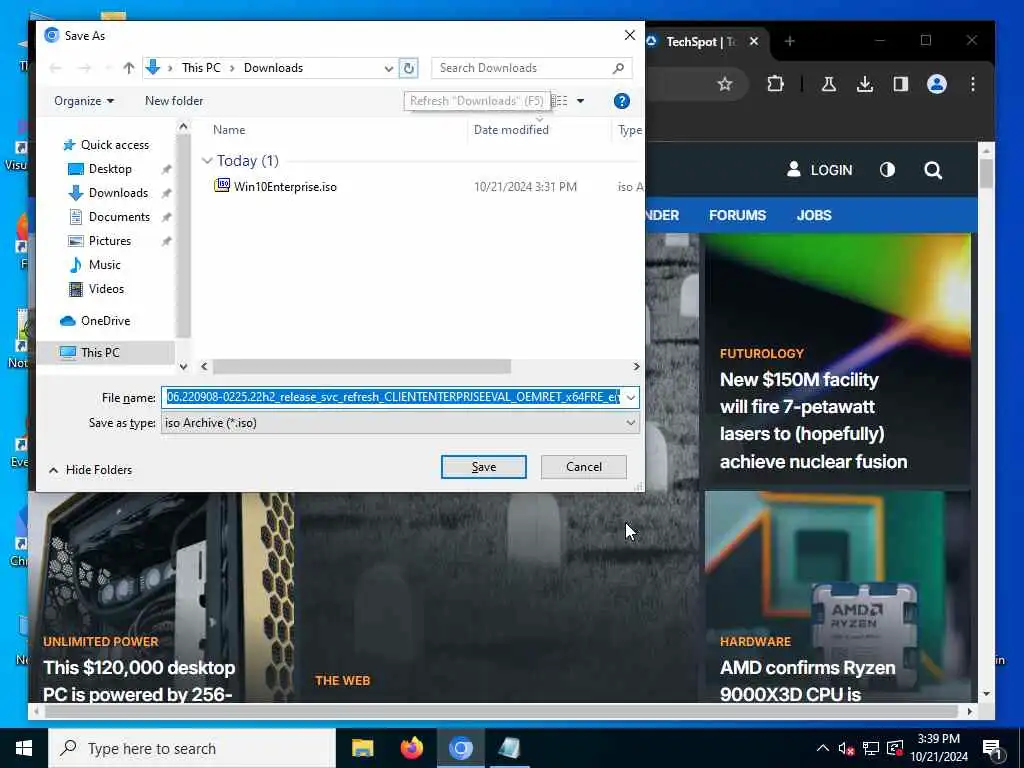The image size is (1024, 768).
Task: Select Desktop in the navigation pane
Action: (110, 169)
